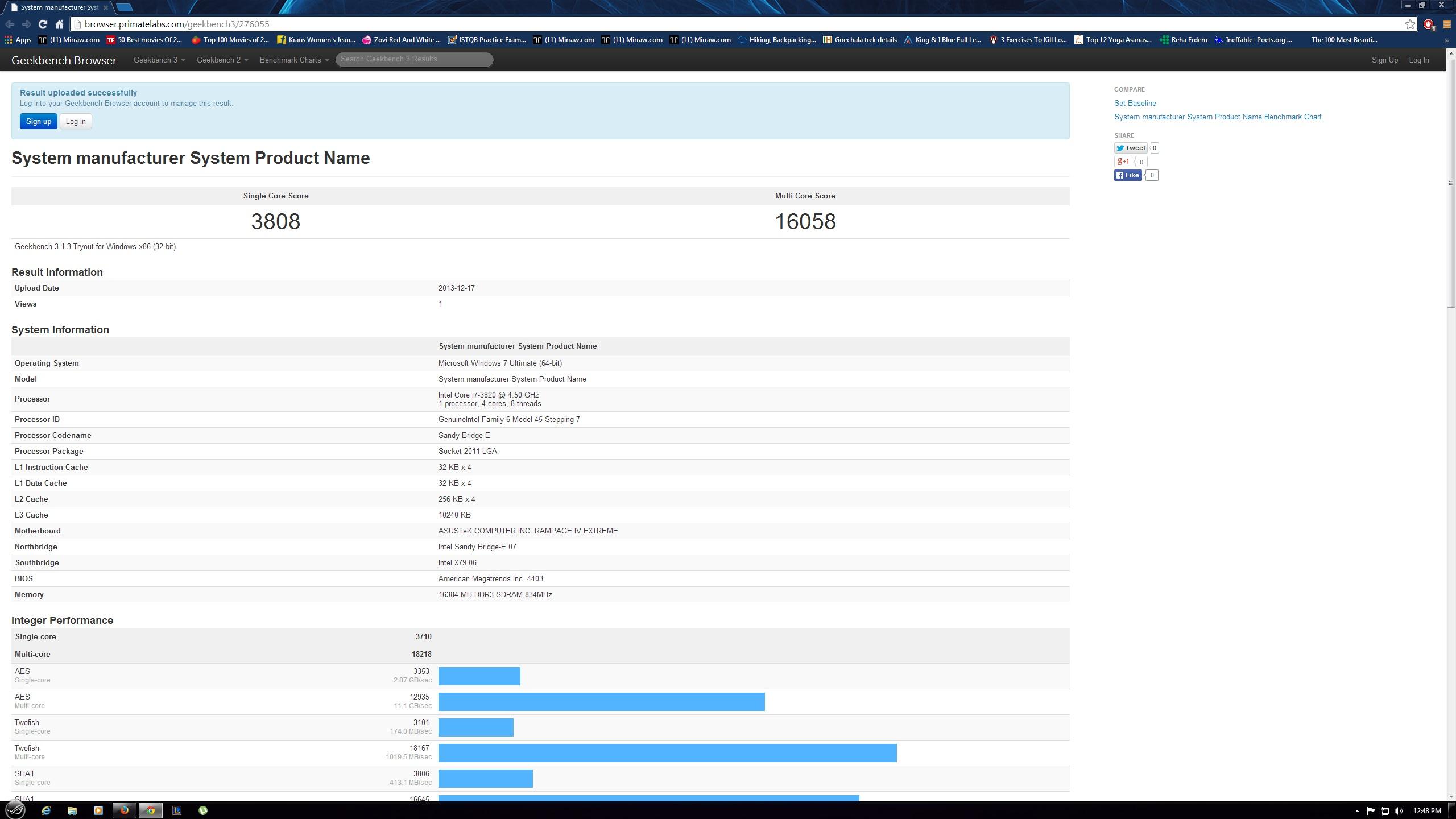The height and width of the screenshot is (819, 1456).
Task: Open the System Product Name Benchmark Chart link
Action: (x=1218, y=117)
